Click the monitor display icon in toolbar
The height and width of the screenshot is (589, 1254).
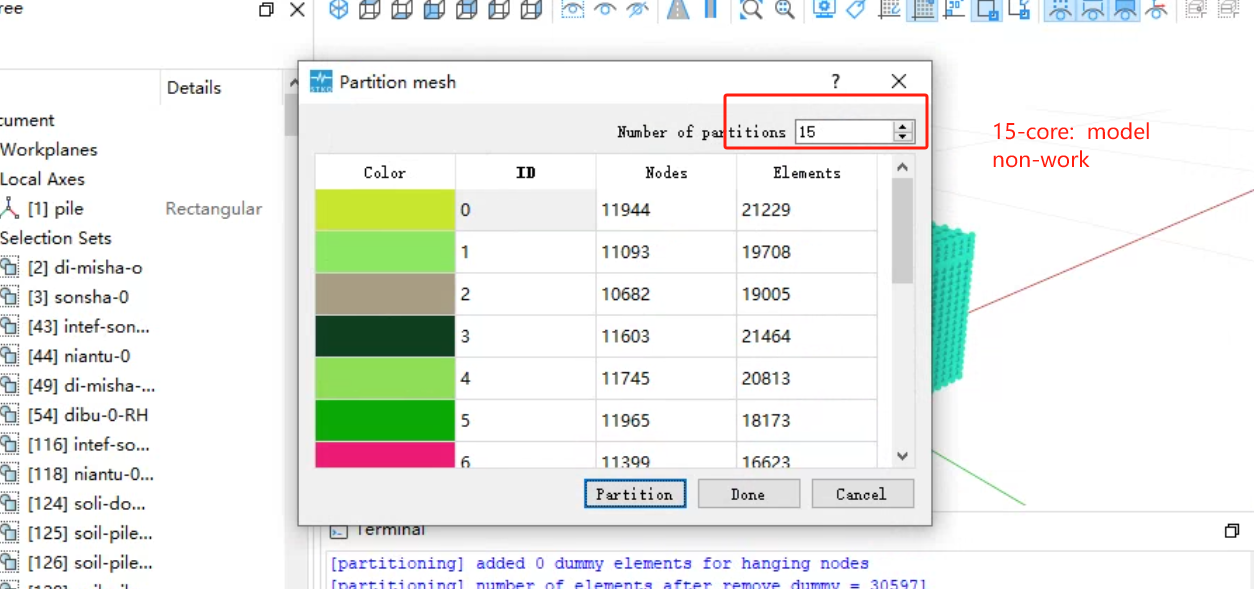point(824,10)
